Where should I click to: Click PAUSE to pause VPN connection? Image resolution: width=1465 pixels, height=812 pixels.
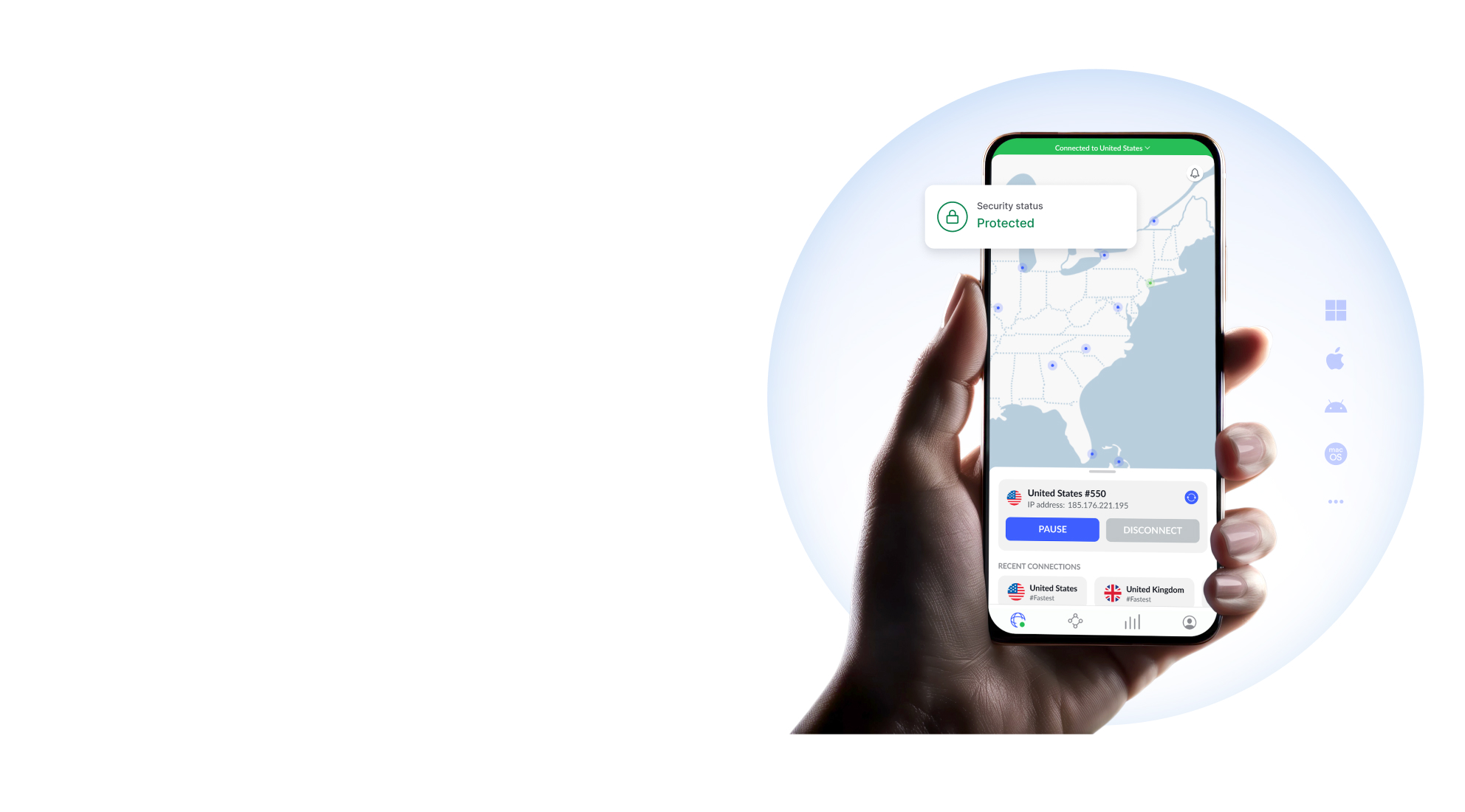click(1052, 529)
